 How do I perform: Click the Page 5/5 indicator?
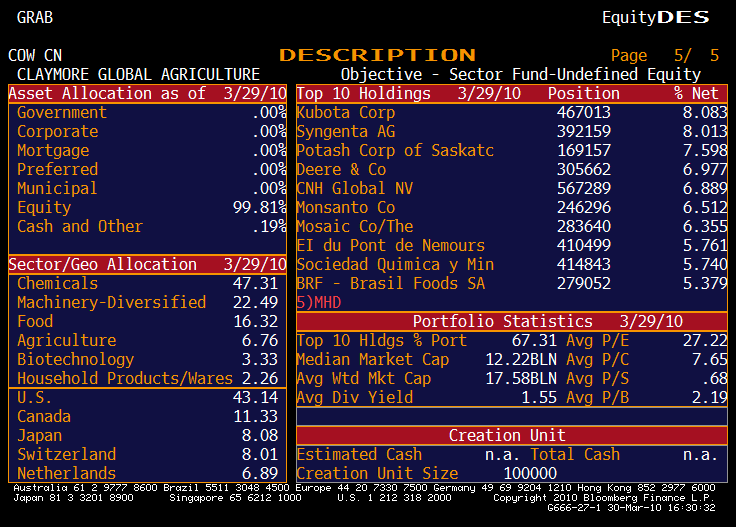(664, 56)
